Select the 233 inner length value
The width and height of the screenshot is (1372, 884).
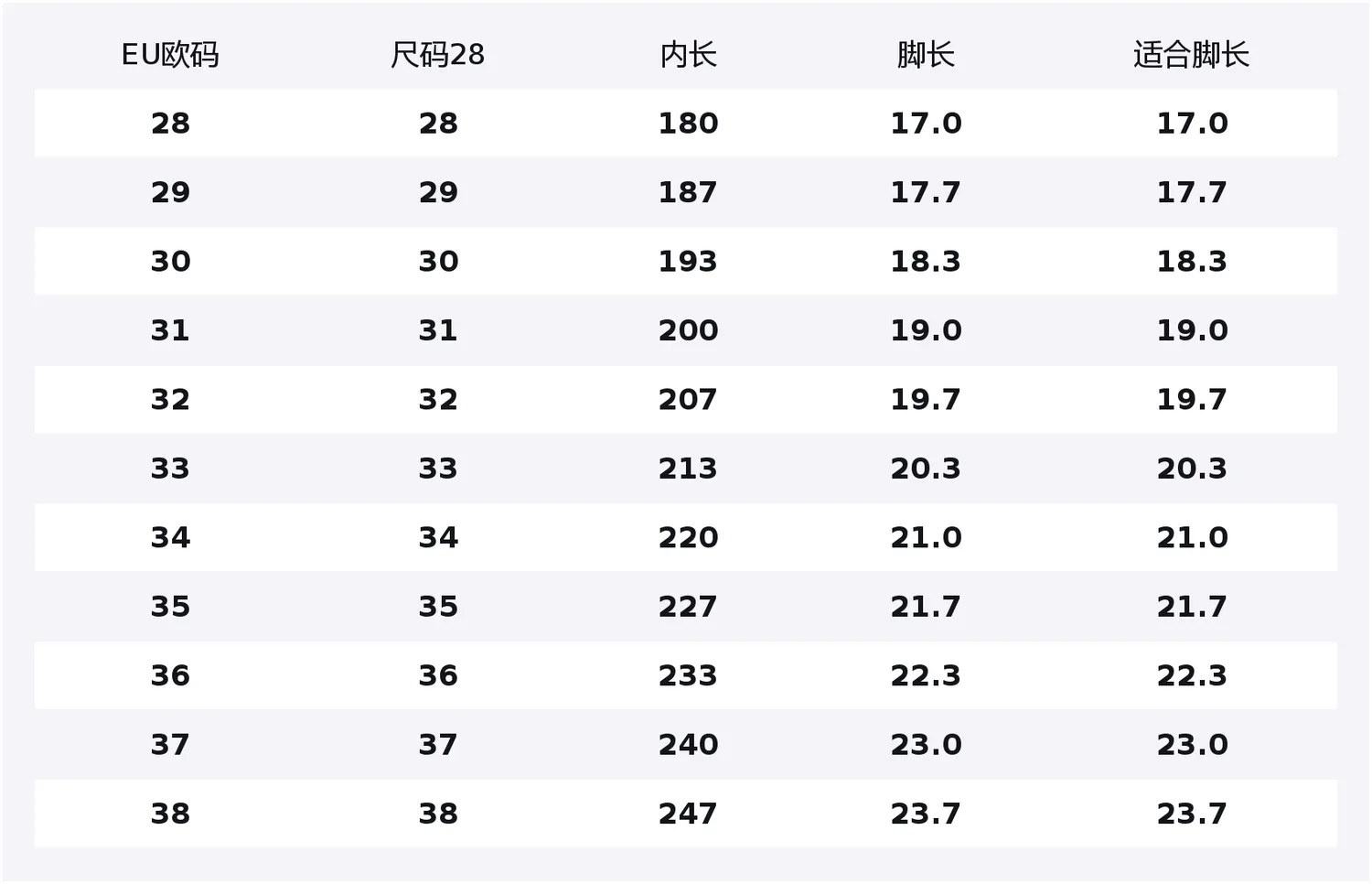coord(688,675)
